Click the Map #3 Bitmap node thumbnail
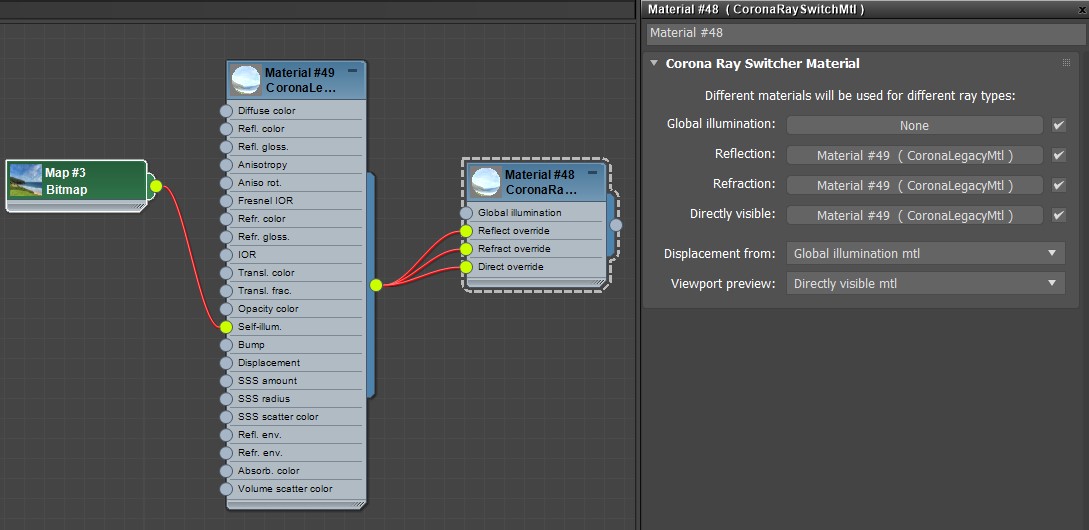 pos(26,181)
